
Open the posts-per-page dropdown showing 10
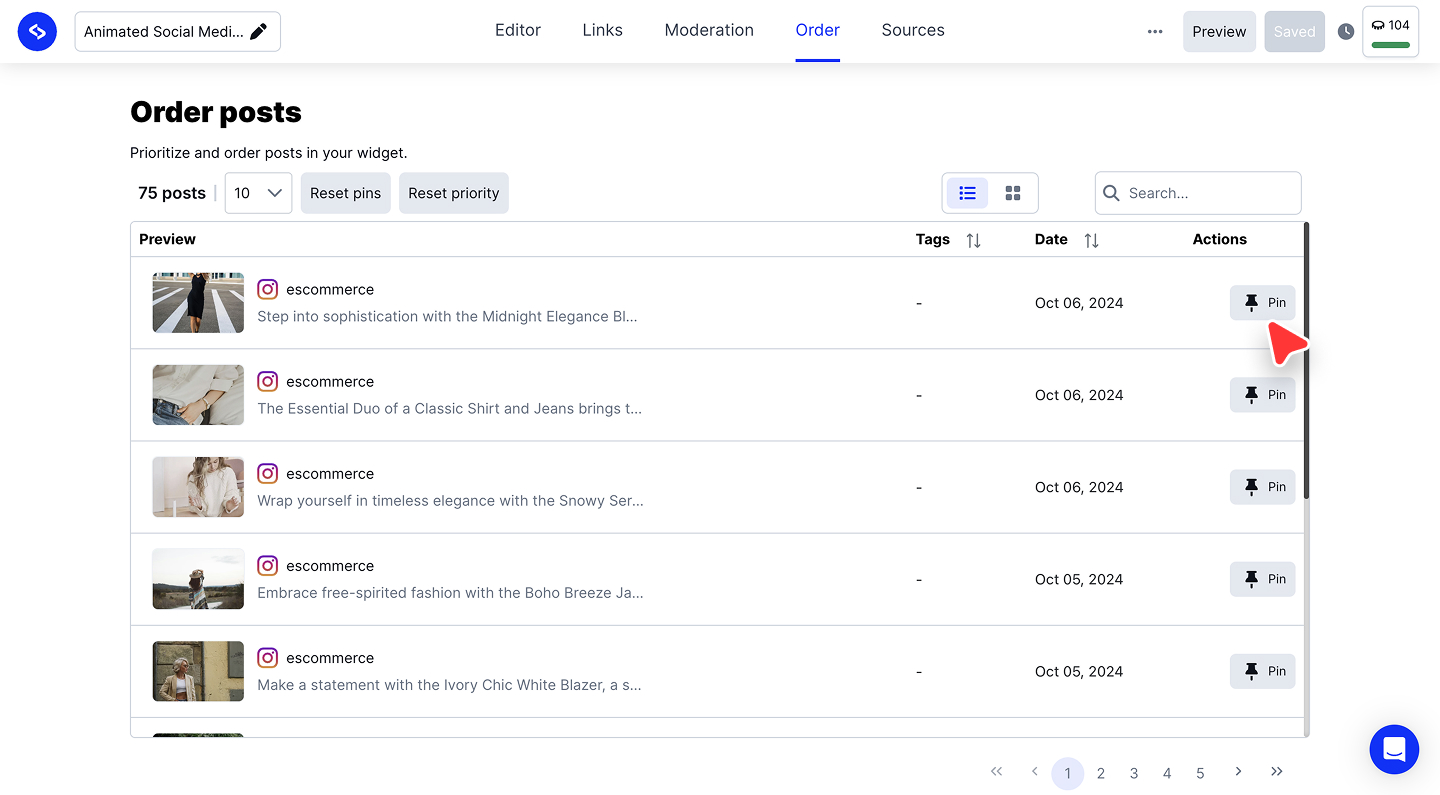pyautogui.click(x=258, y=193)
